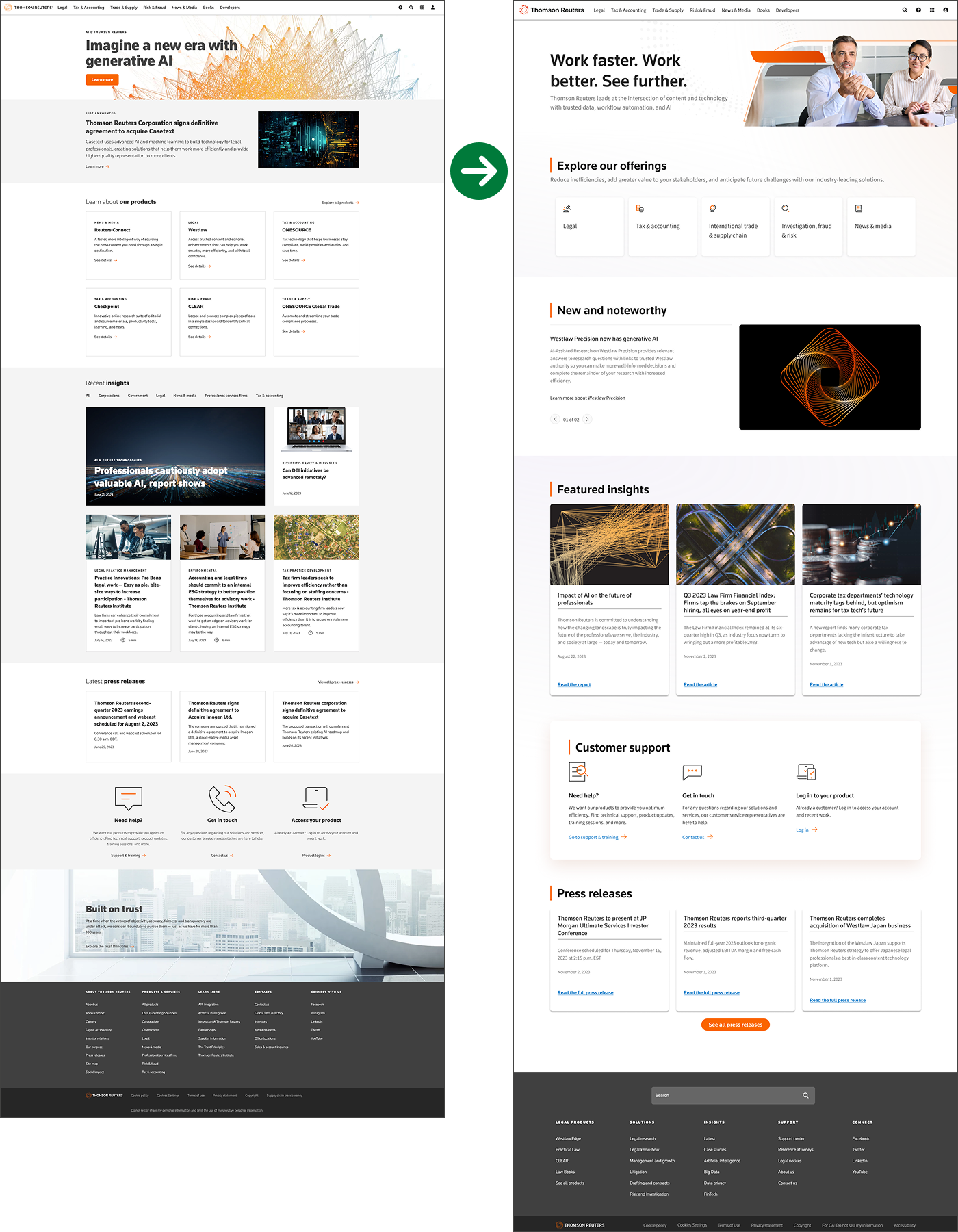The image size is (958, 1232).
Task: Open Tax & Accounting menu in left page header
Action: point(89,8)
